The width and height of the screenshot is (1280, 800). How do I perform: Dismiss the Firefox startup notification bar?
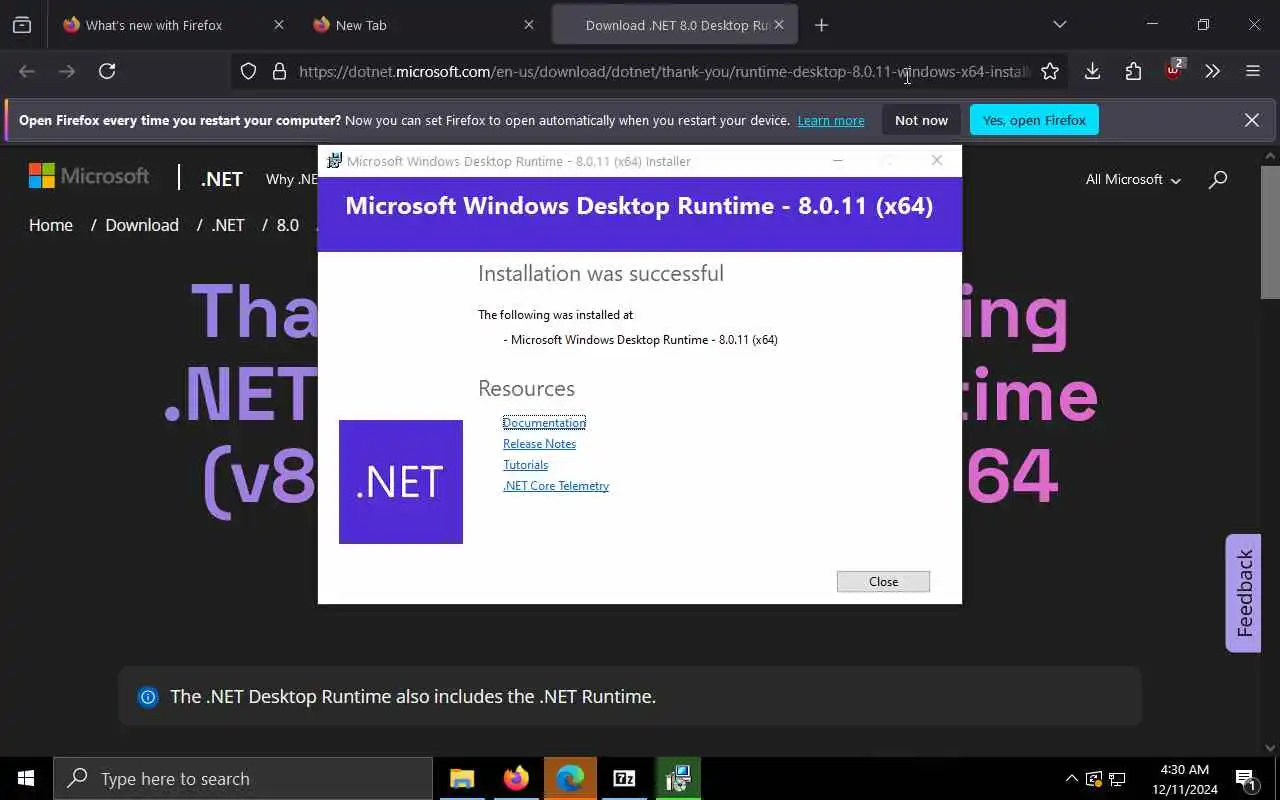point(1252,120)
